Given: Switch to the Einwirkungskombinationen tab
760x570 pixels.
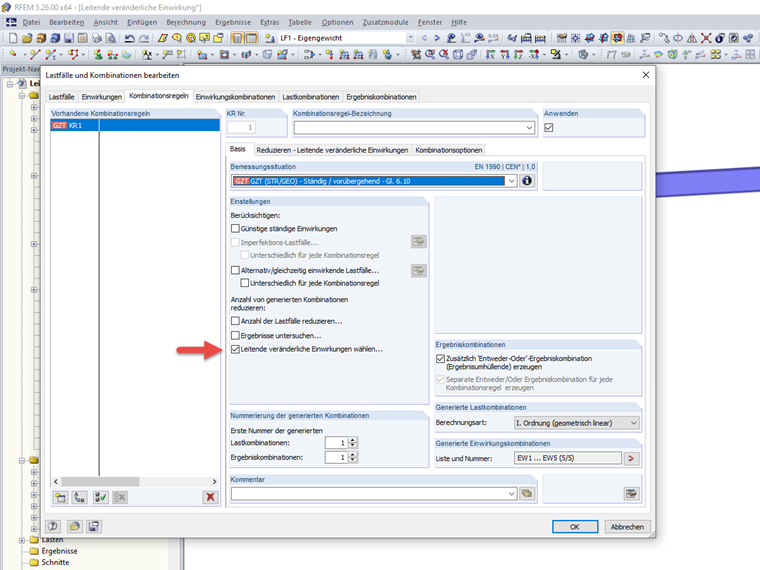Looking at the screenshot, I should point(235,97).
